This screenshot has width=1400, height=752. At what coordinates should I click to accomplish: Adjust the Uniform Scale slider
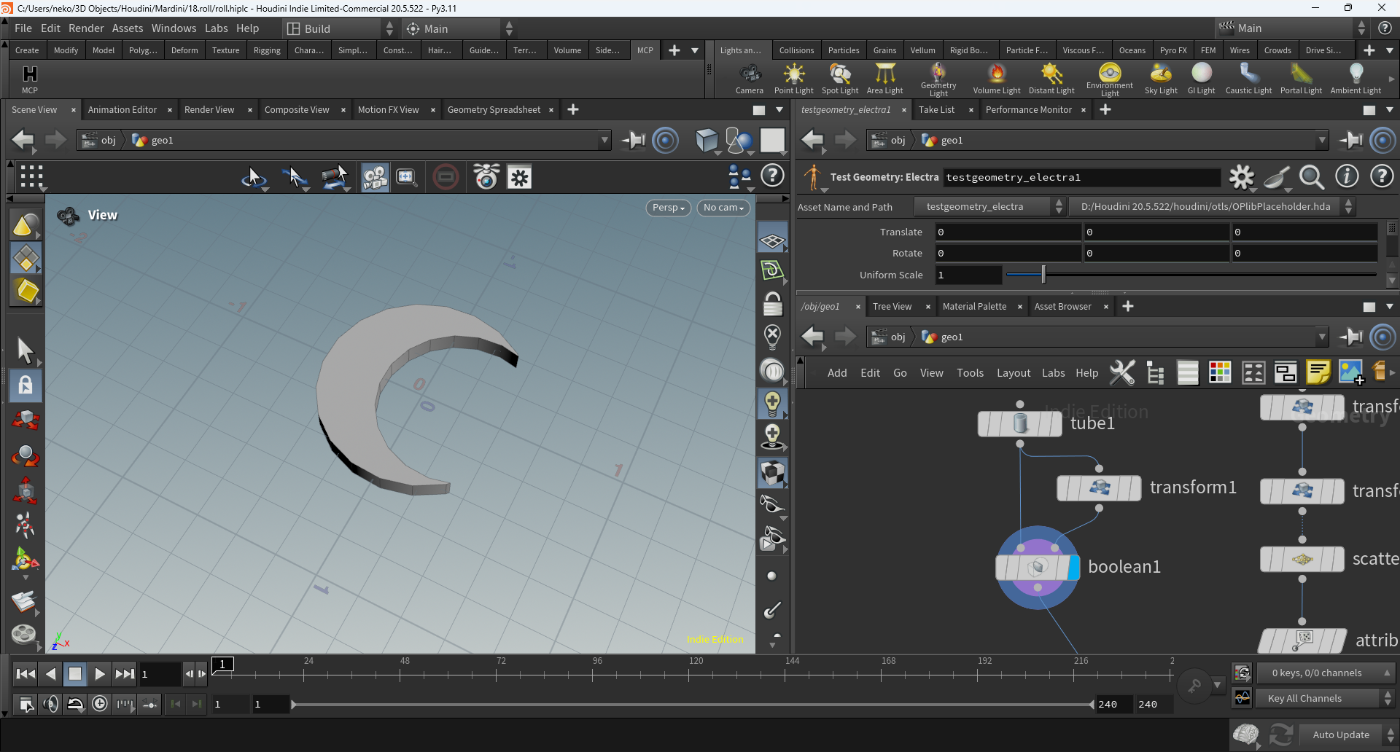(x=1191, y=274)
